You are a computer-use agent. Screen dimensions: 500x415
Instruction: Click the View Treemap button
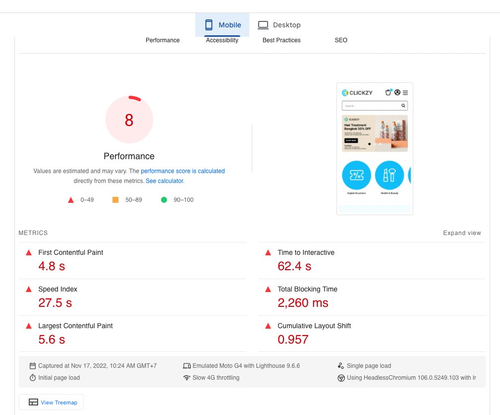point(51,402)
